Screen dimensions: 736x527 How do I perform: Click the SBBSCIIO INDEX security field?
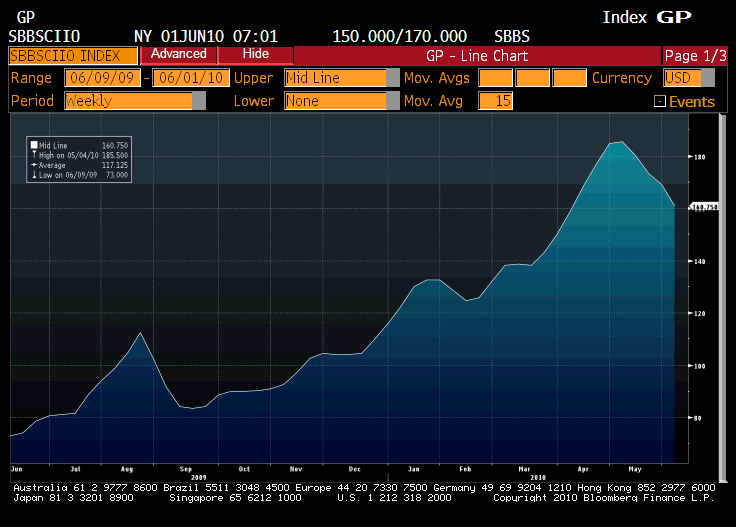(x=72, y=55)
